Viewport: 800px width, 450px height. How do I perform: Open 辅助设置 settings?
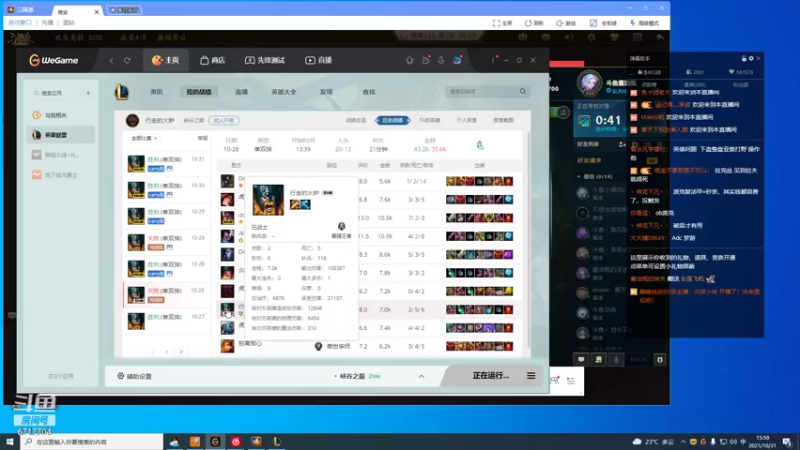tap(135, 376)
